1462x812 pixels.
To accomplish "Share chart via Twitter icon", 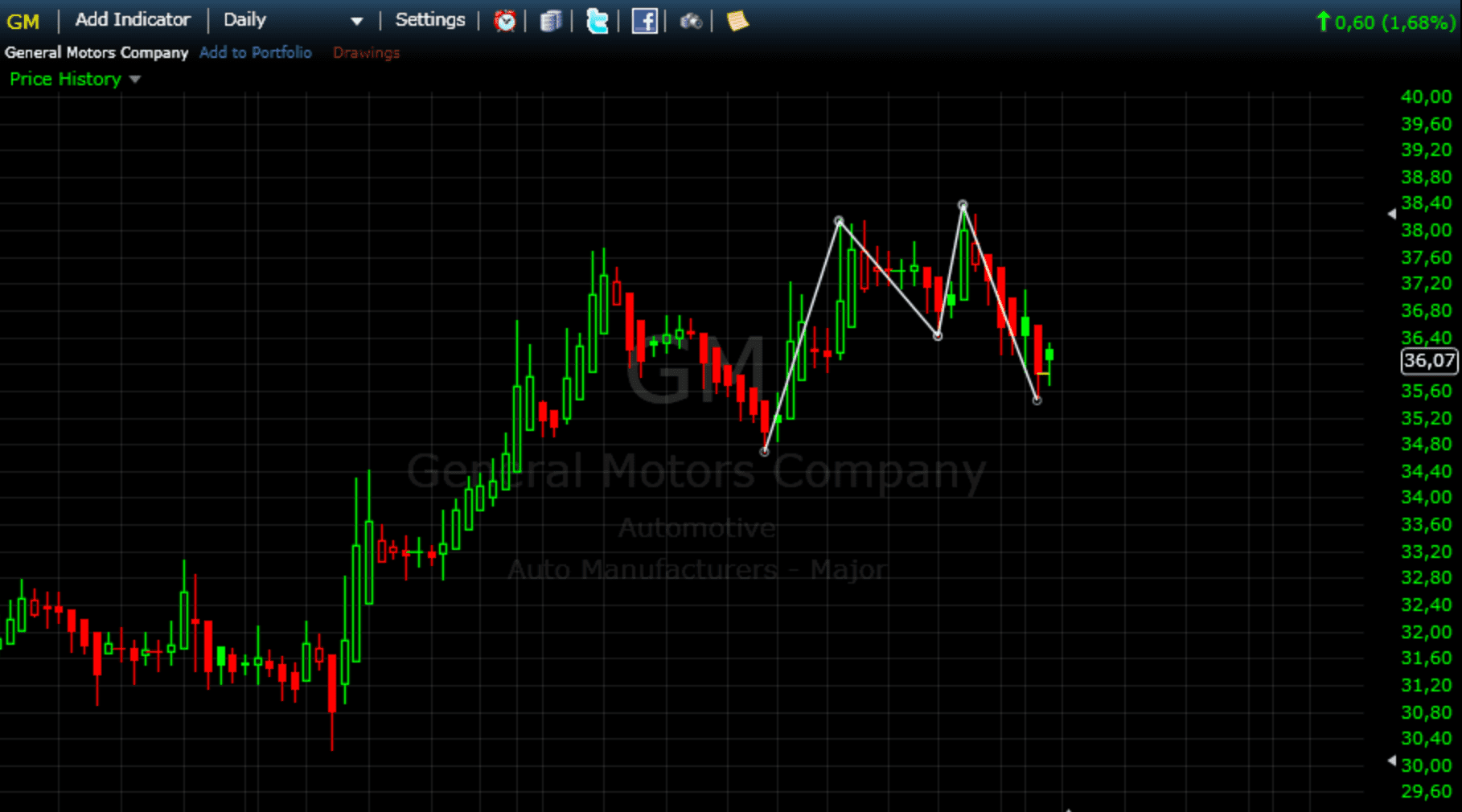I will 598,21.
